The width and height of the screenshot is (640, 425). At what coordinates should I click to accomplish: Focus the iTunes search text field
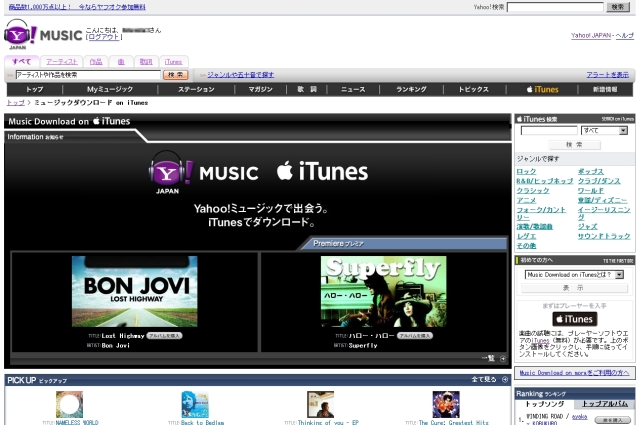tap(549, 131)
